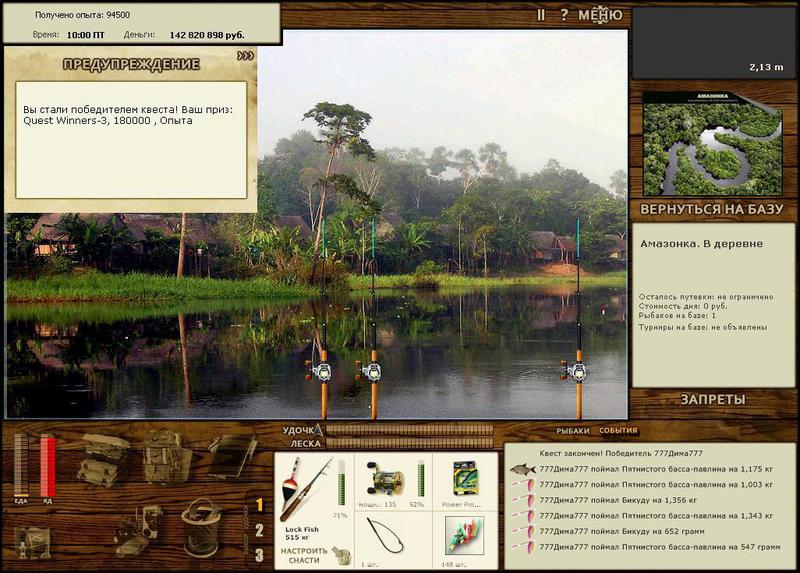This screenshot has width=800, height=573.
Task: Click the small bag beside НАСТРОИТЬ СНАСТИ
Action: (342, 556)
